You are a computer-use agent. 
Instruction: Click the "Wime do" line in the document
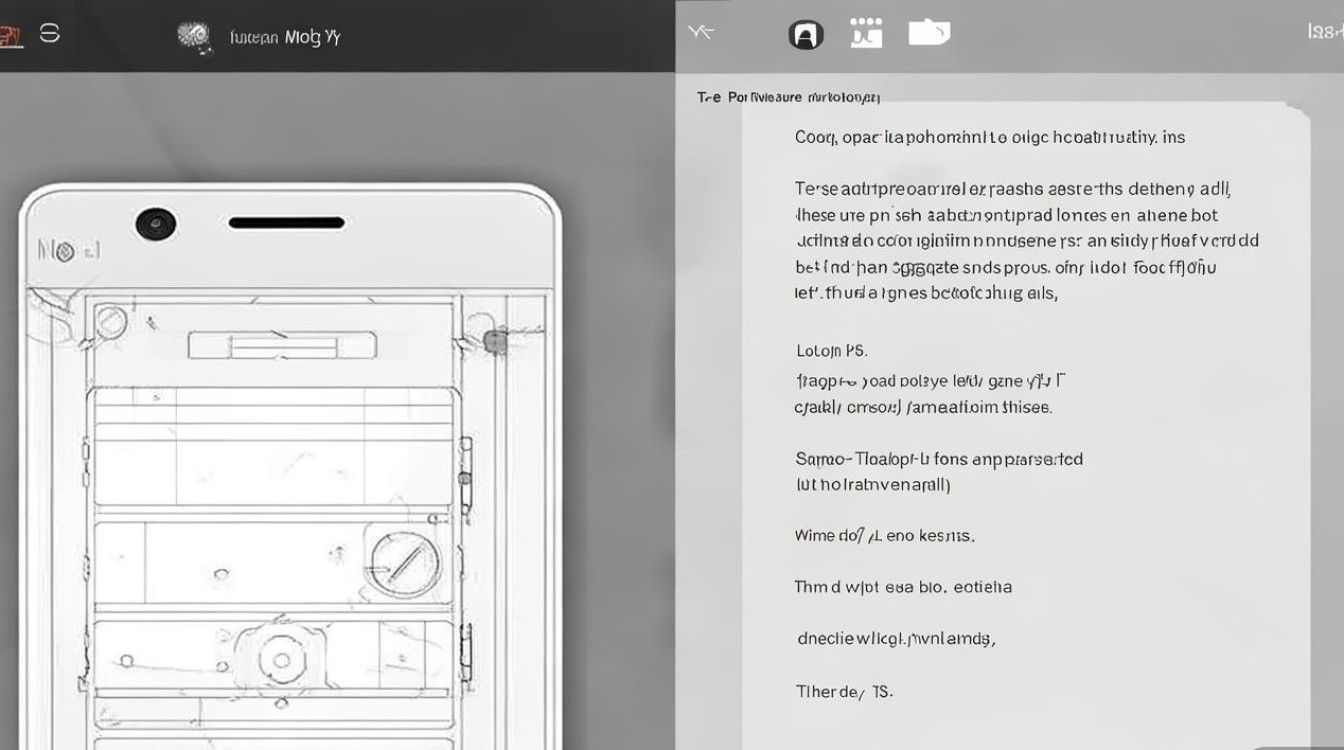(x=884, y=536)
